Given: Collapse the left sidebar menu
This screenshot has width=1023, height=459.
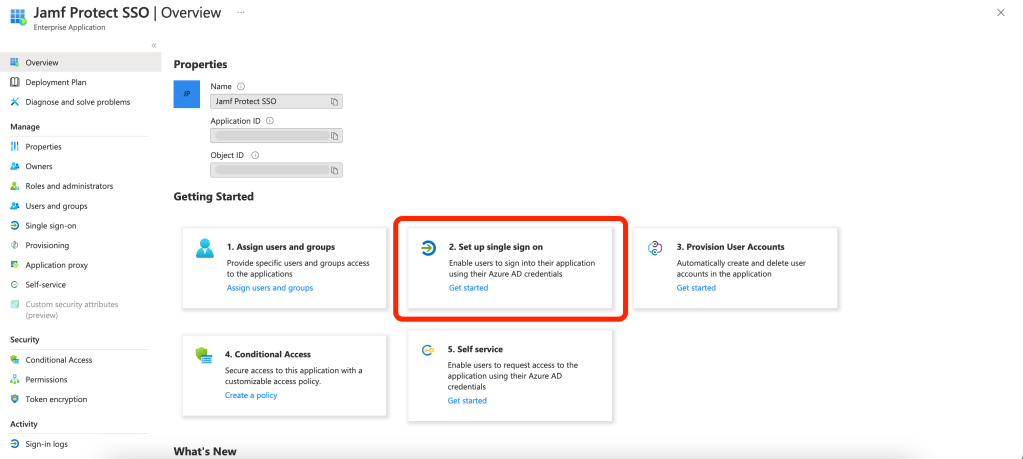Looking at the screenshot, I should click(153, 46).
